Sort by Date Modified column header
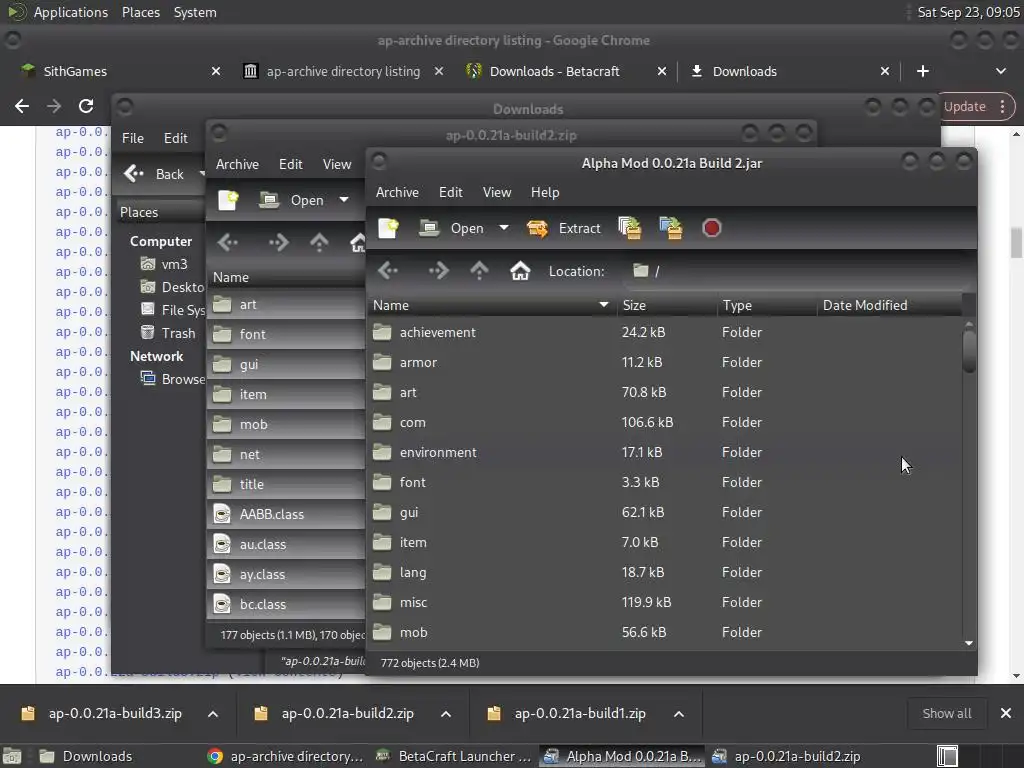The image size is (1024, 768). (889, 305)
